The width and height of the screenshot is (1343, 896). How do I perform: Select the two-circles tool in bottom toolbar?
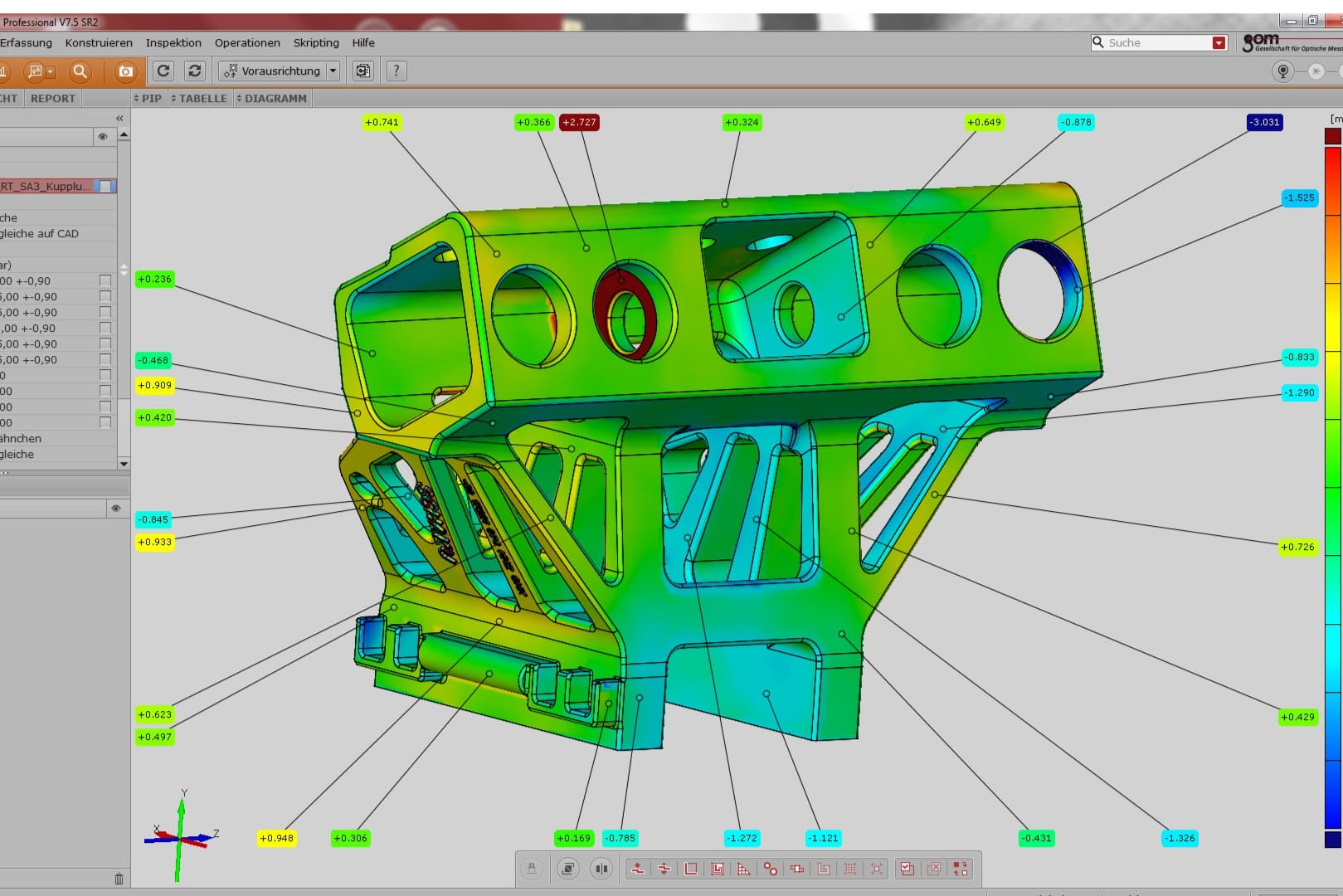(x=771, y=869)
